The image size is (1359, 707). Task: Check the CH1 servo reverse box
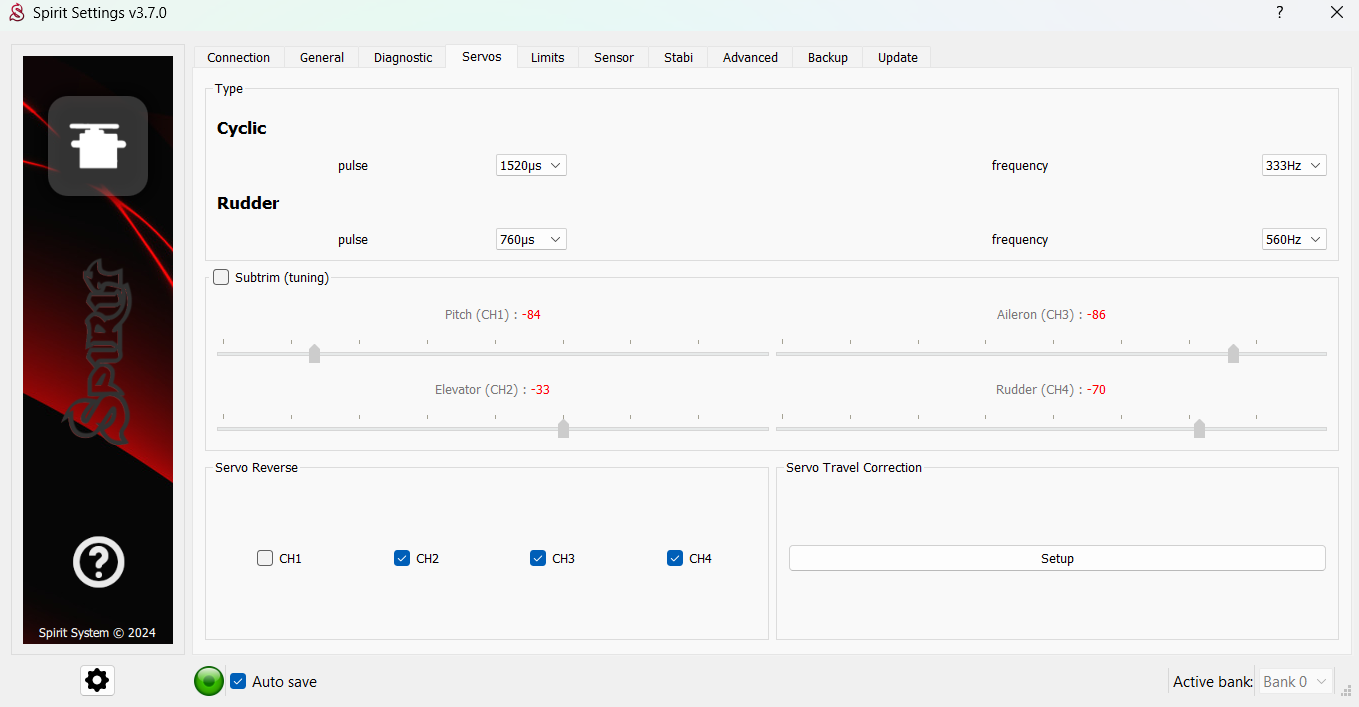265,558
